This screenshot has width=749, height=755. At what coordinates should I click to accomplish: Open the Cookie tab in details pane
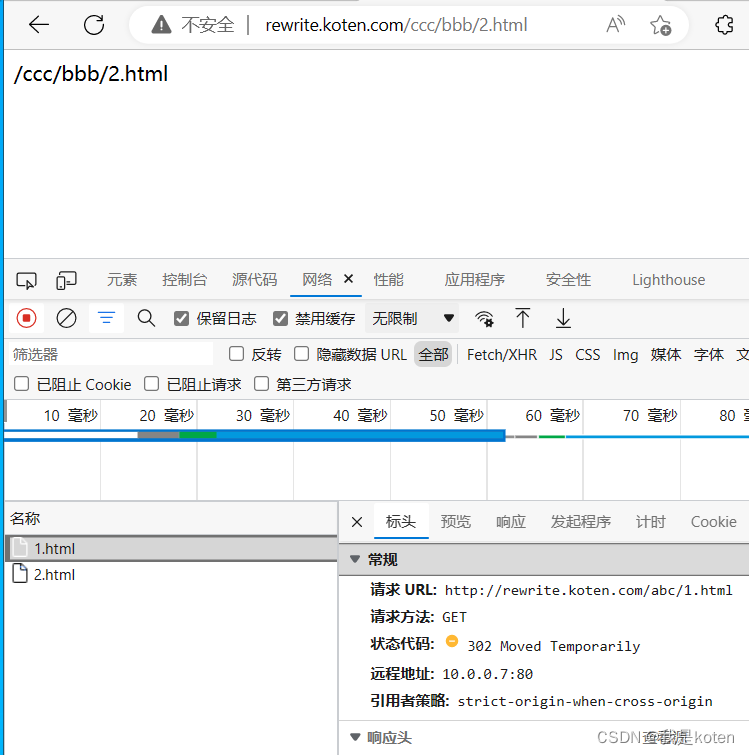point(713,522)
